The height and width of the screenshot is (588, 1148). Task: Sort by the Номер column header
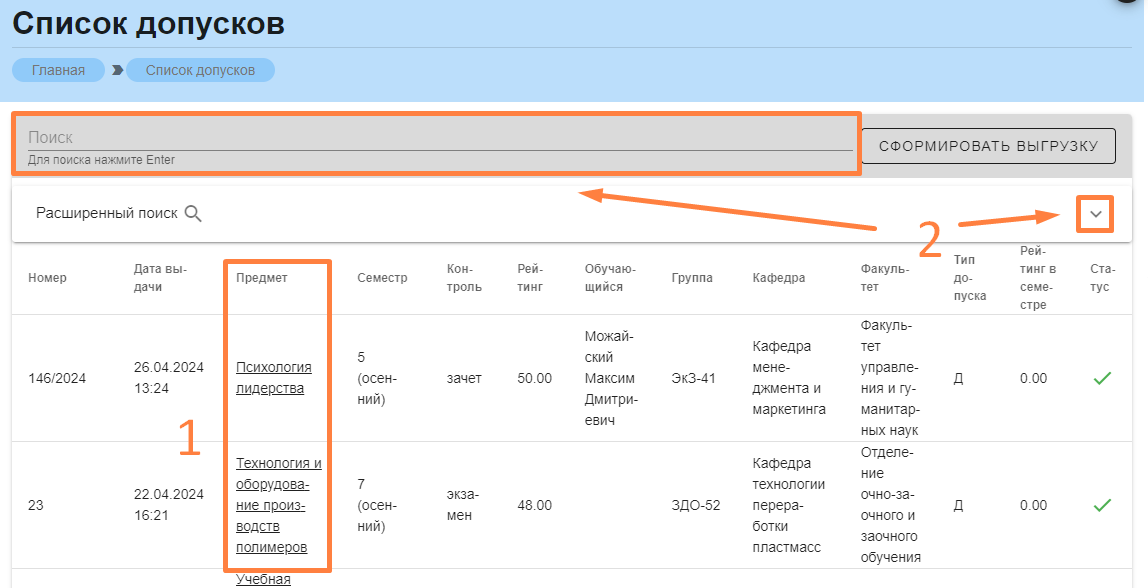pyautogui.click(x=47, y=278)
